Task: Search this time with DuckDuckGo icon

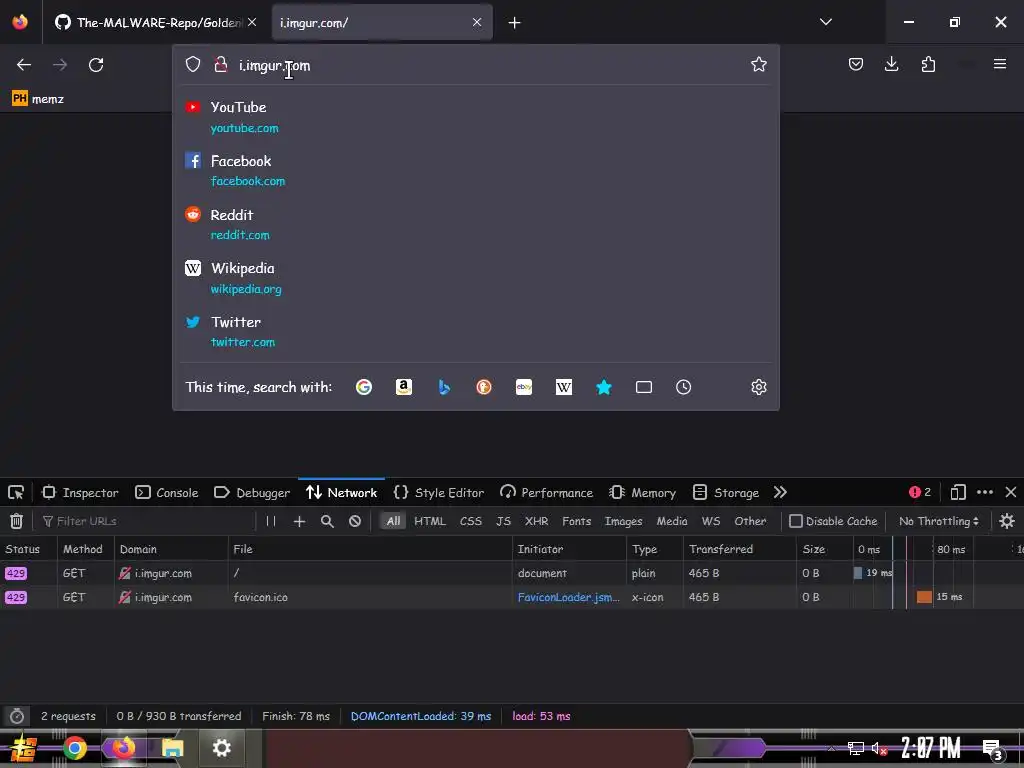Action: (x=484, y=387)
